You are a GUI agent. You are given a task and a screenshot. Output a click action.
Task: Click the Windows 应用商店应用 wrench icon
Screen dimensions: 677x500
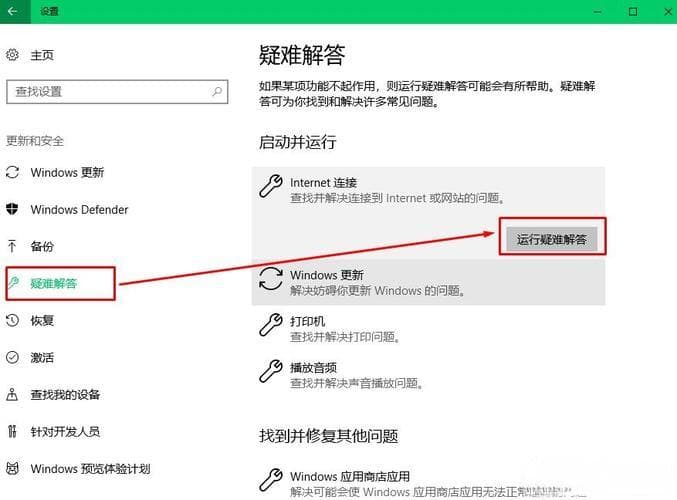(271, 480)
